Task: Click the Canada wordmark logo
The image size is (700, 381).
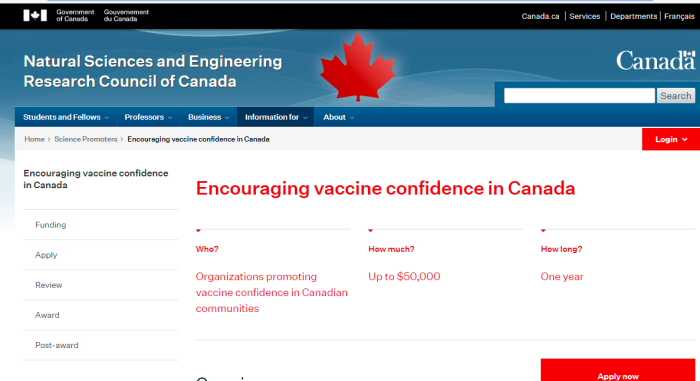Action: [x=655, y=60]
